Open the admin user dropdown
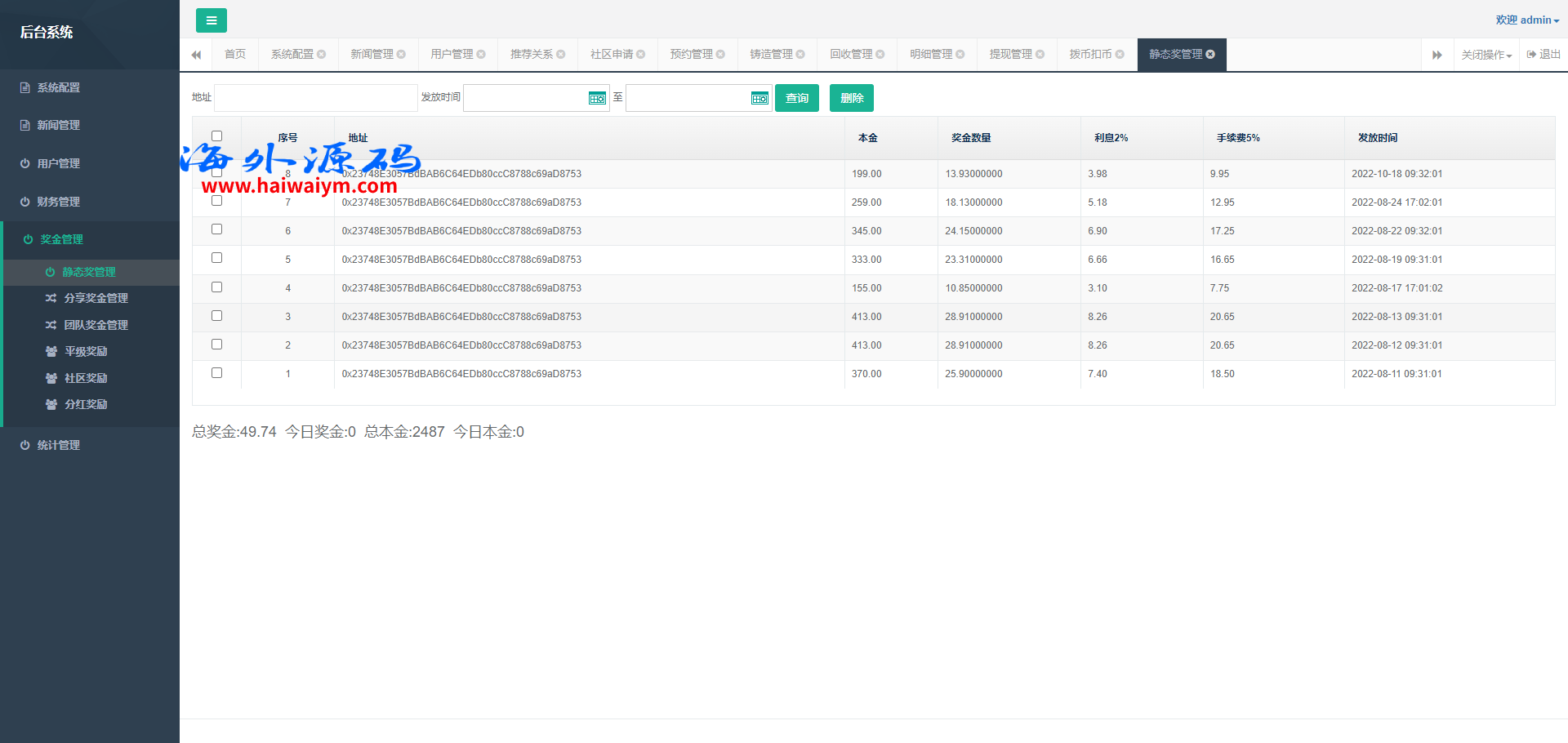This screenshot has height=743, width=1568. coord(1526,20)
